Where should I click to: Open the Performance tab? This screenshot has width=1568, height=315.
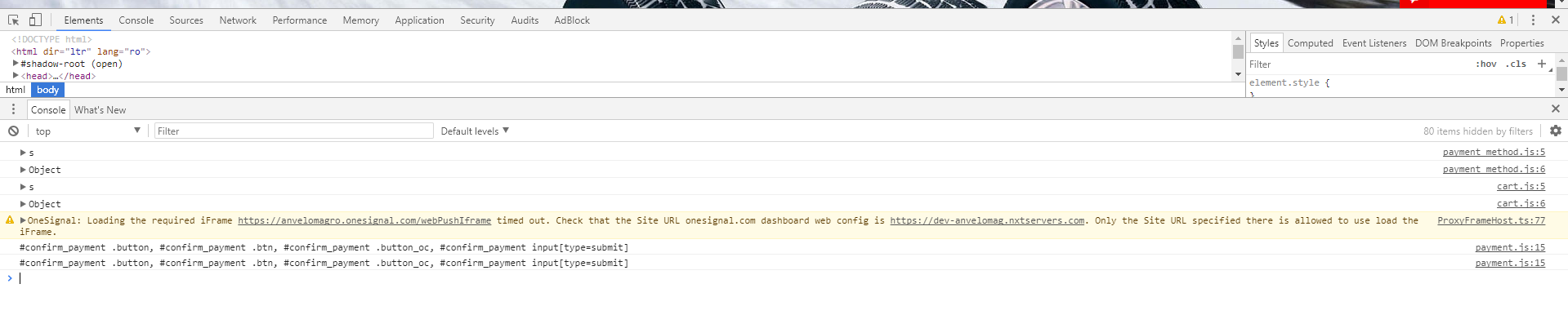tap(299, 20)
